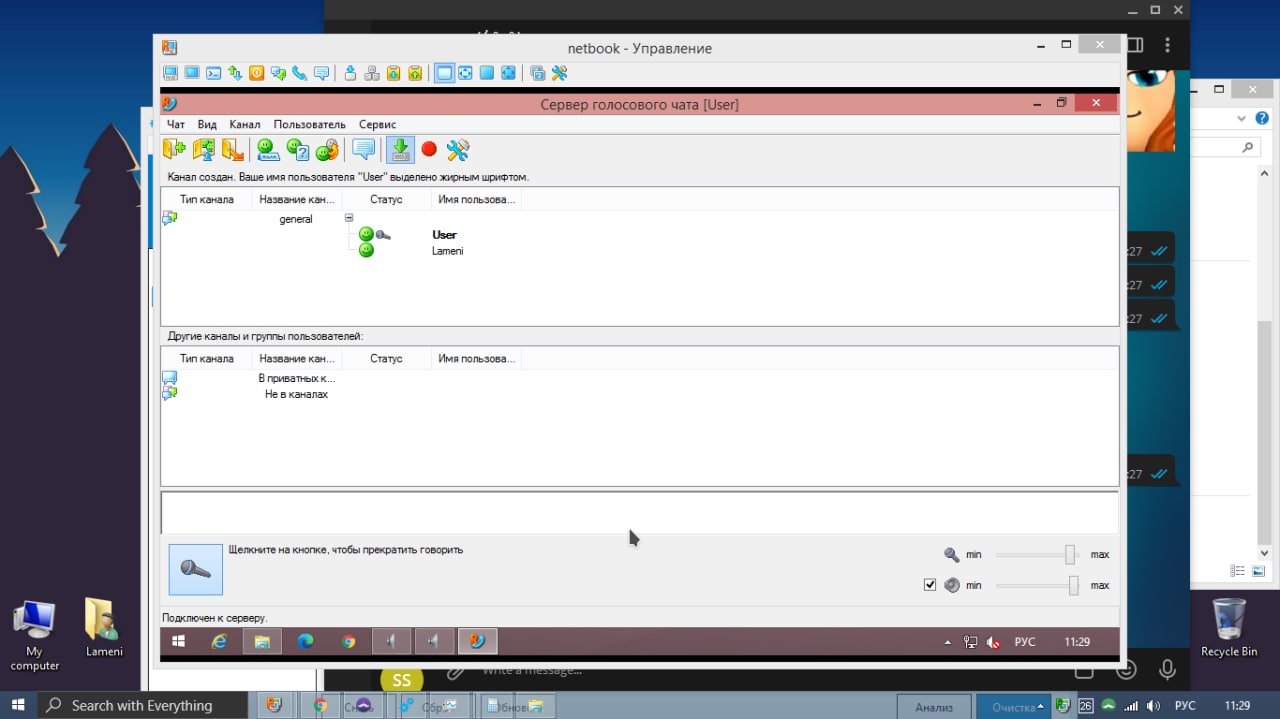Click the leave channel door-arrow icon

pos(233,150)
